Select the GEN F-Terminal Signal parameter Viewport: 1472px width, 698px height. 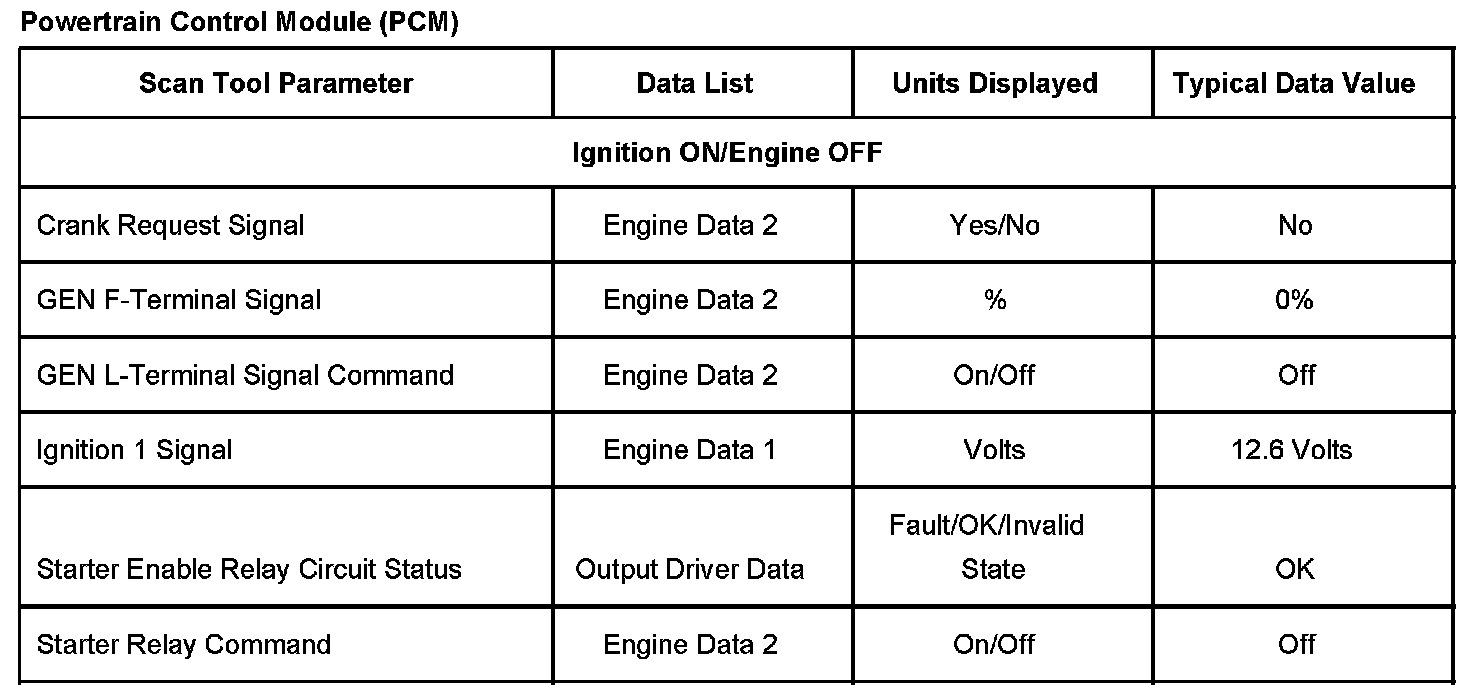tap(179, 300)
